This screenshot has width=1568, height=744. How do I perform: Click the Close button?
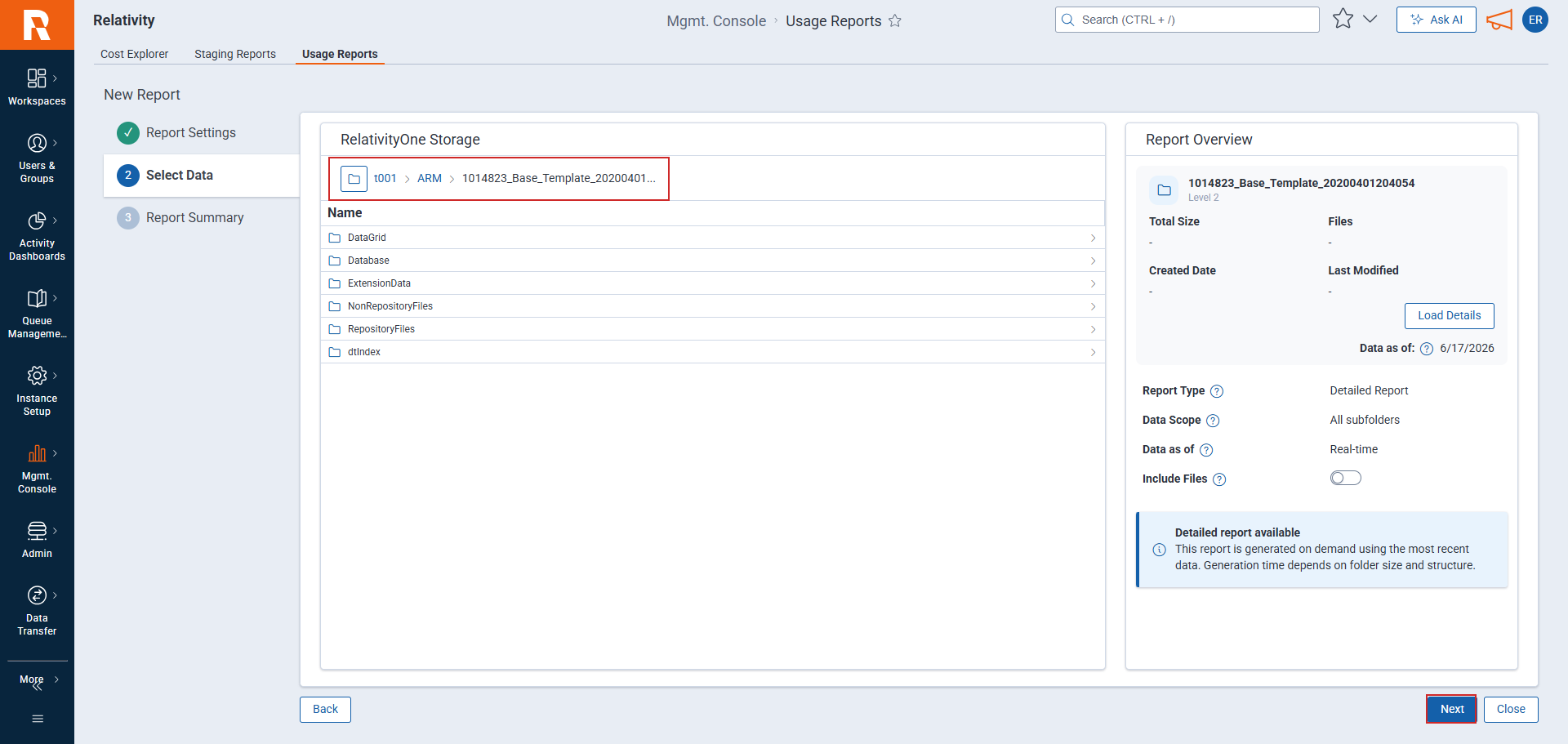point(1511,709)
